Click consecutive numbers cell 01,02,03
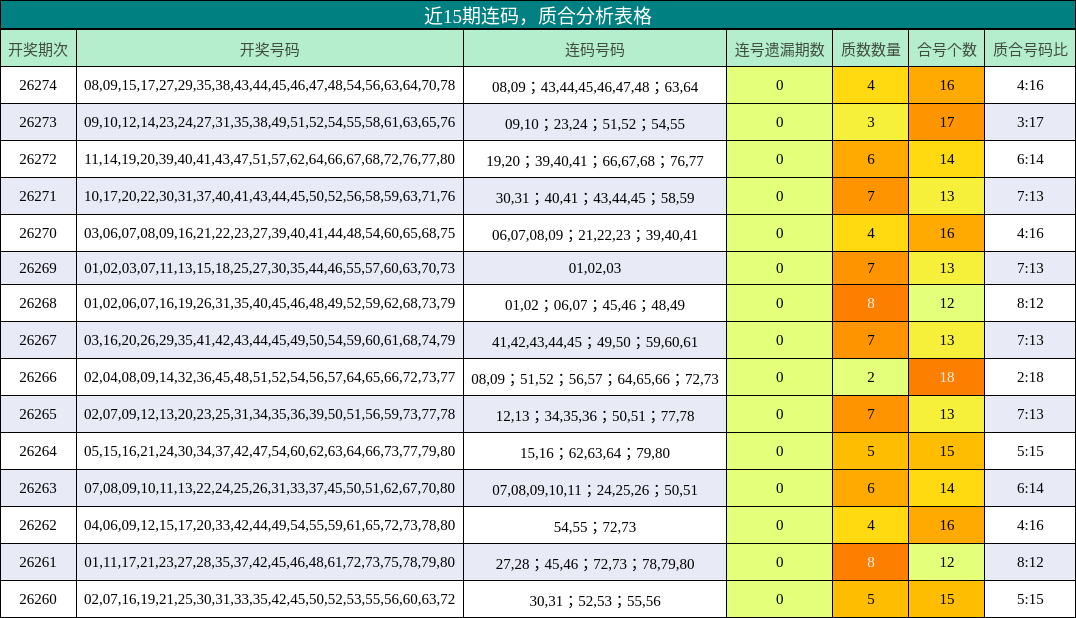The height and width of the screenshot is (618, 1076). (x=595, y=268)
